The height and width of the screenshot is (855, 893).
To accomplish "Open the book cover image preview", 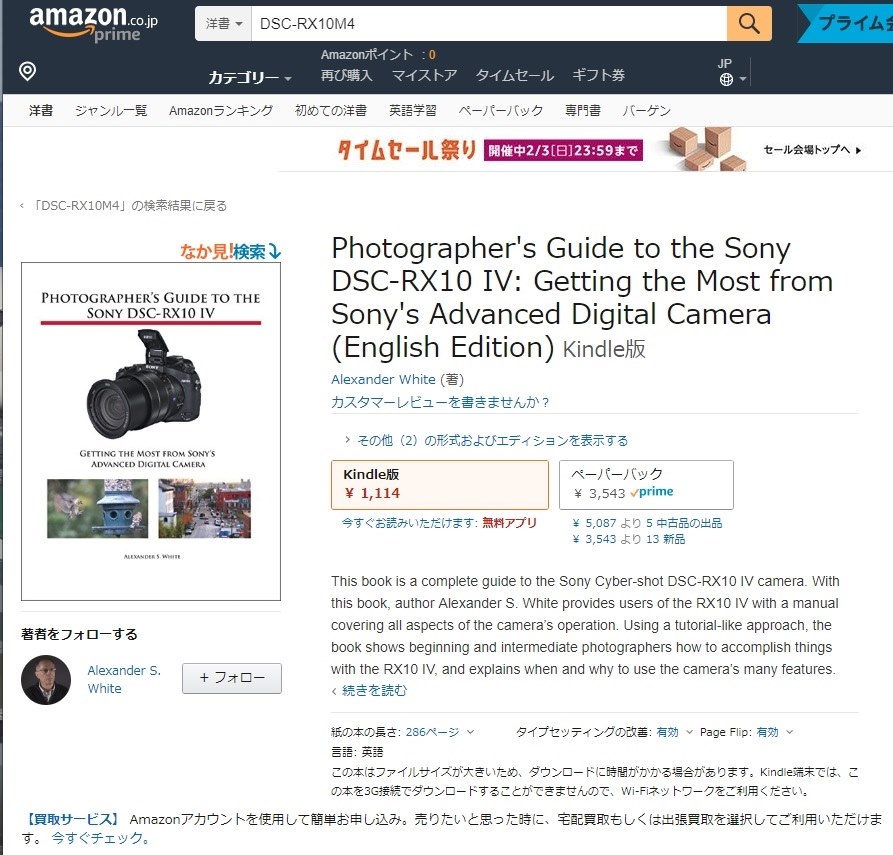I will point(151,431).
